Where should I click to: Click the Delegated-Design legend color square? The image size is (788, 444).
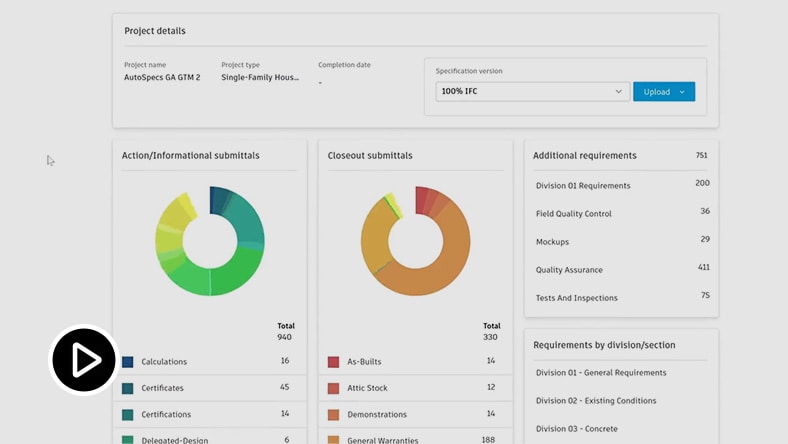coord(127,439)
